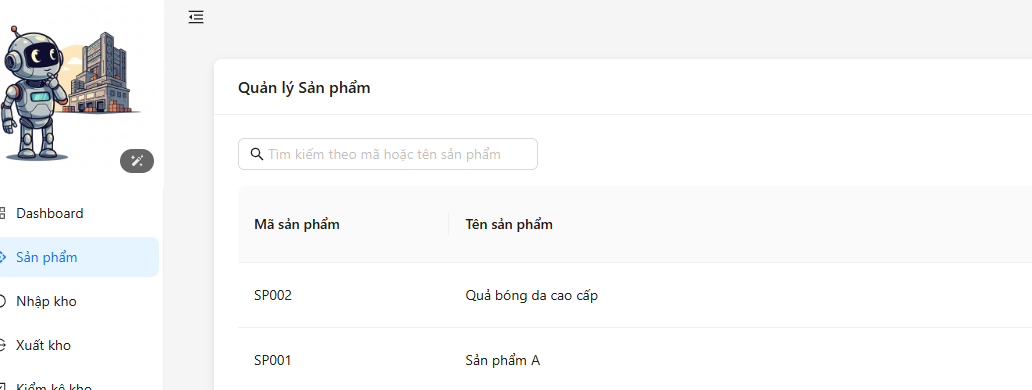The image size is (1032, 390).
Task: Click the Dashboard grid icon
Action: (2, 213)
